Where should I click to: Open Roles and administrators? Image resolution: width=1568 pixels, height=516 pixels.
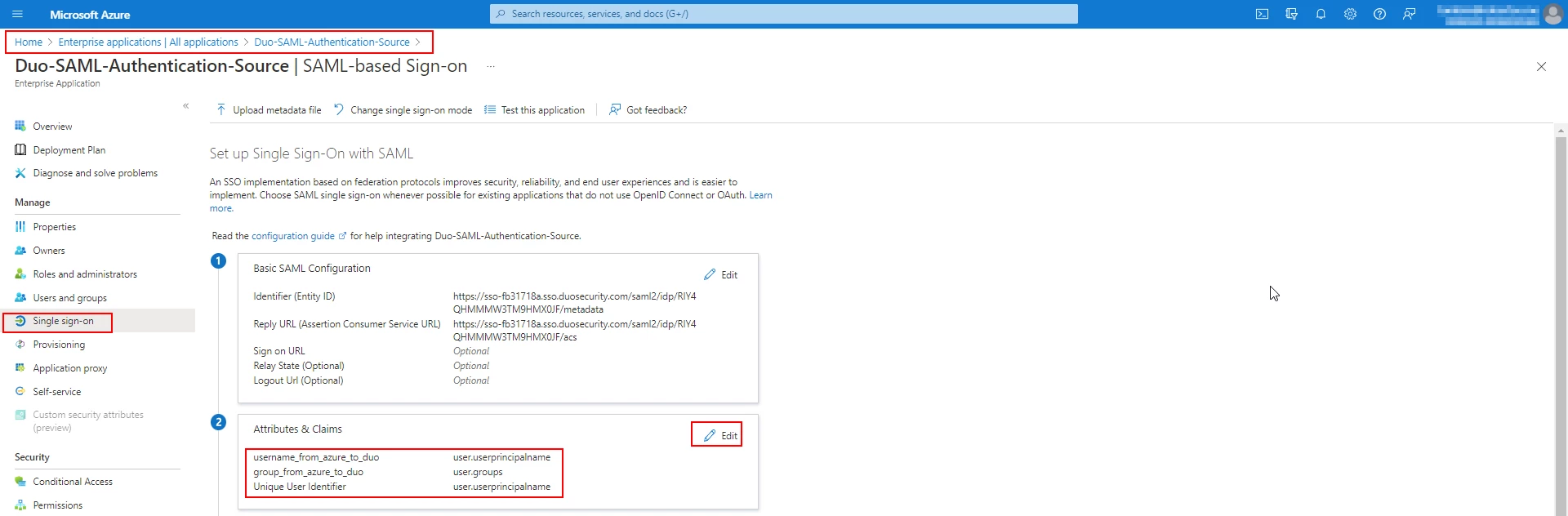tap(85, 274)
